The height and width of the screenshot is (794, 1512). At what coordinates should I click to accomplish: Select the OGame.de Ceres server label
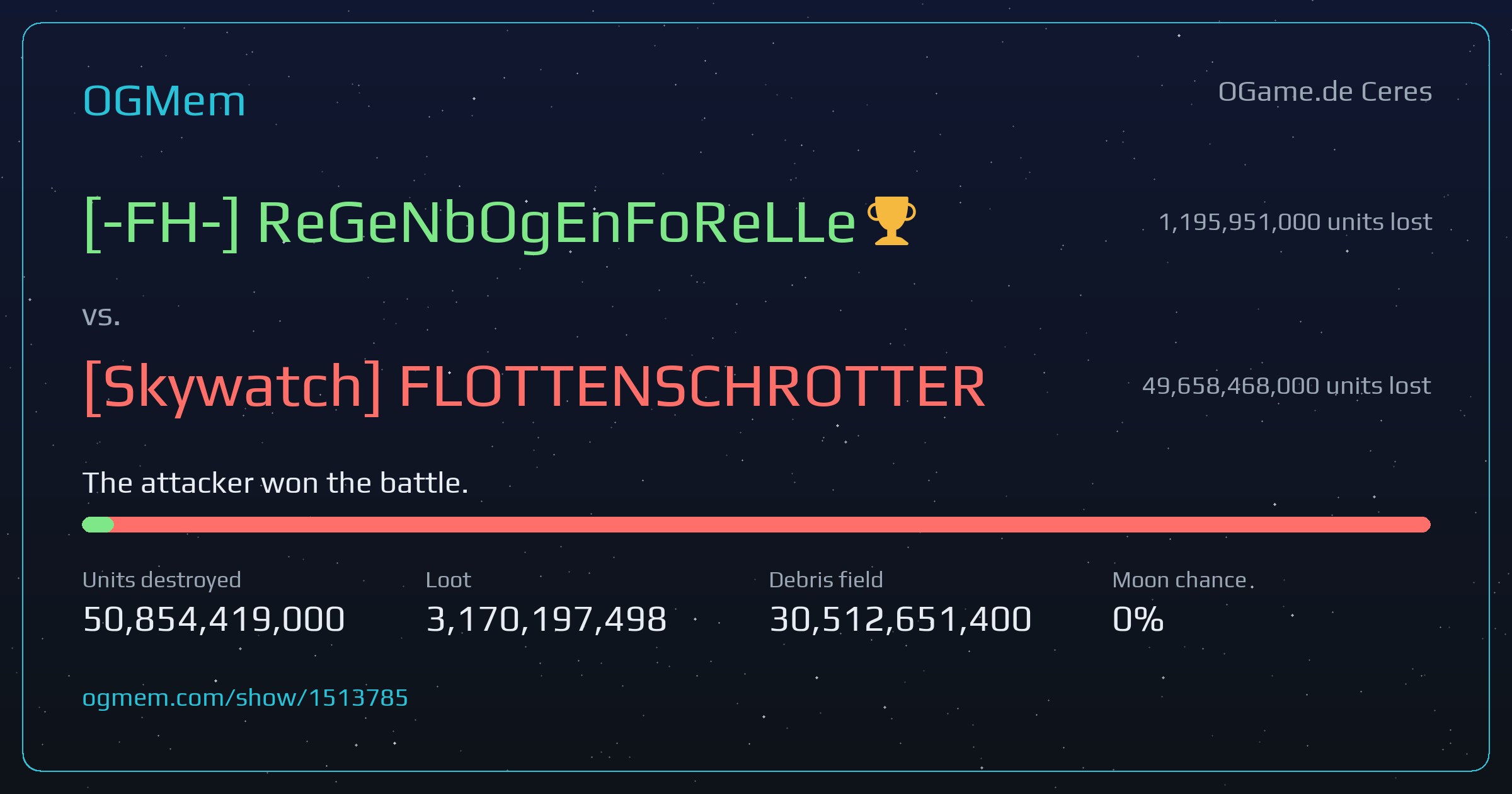pyautogui.click(x=1325, y=92)
